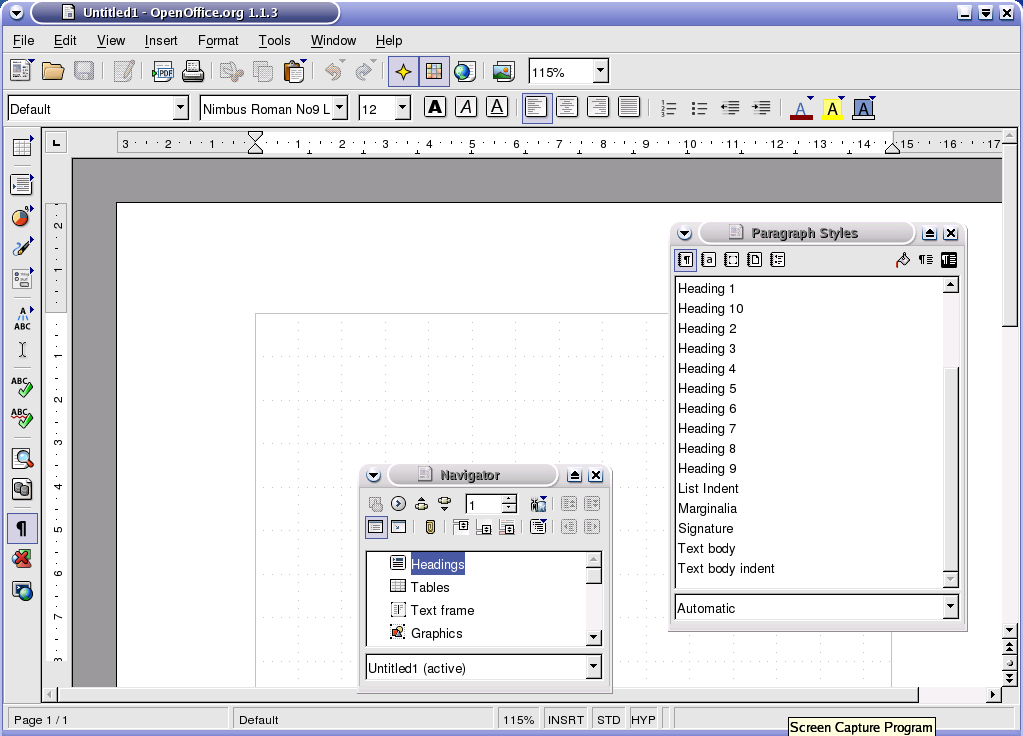
Task: Click the Underline A button
Action: [x=497, y=107]
